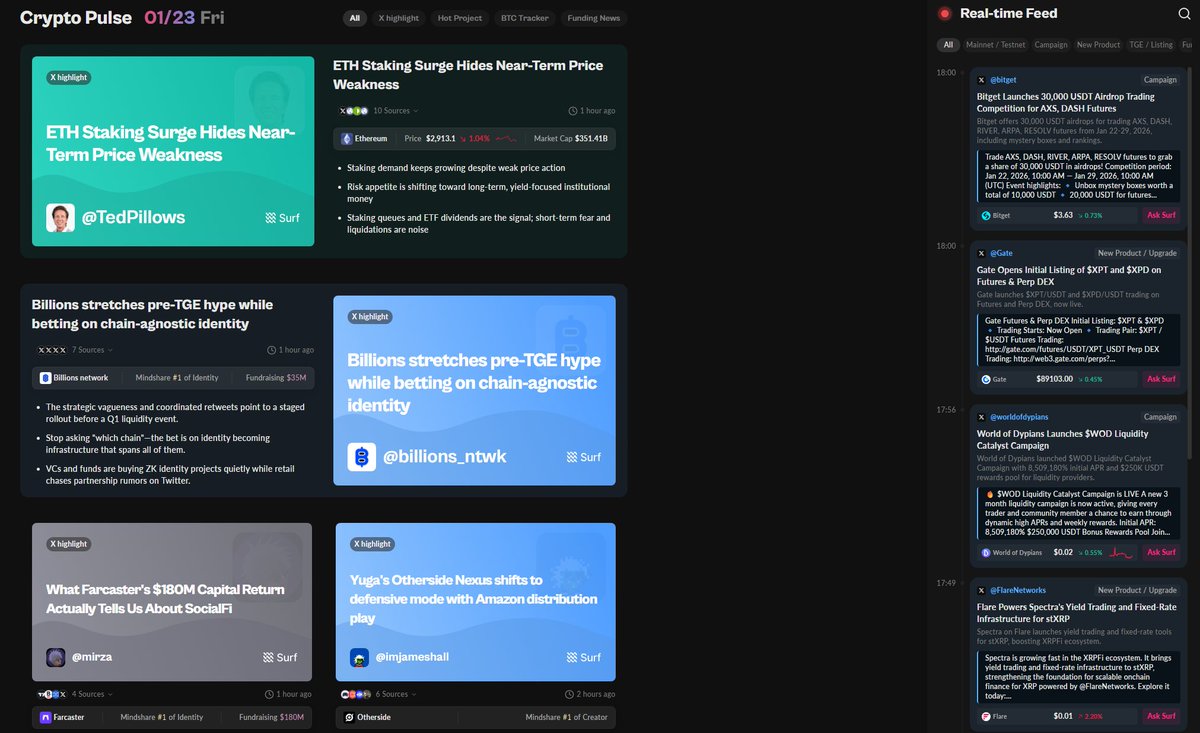Open the Gate $XPT and $XPD listing title
1200x733 pixels.
tap(1069, 276)
